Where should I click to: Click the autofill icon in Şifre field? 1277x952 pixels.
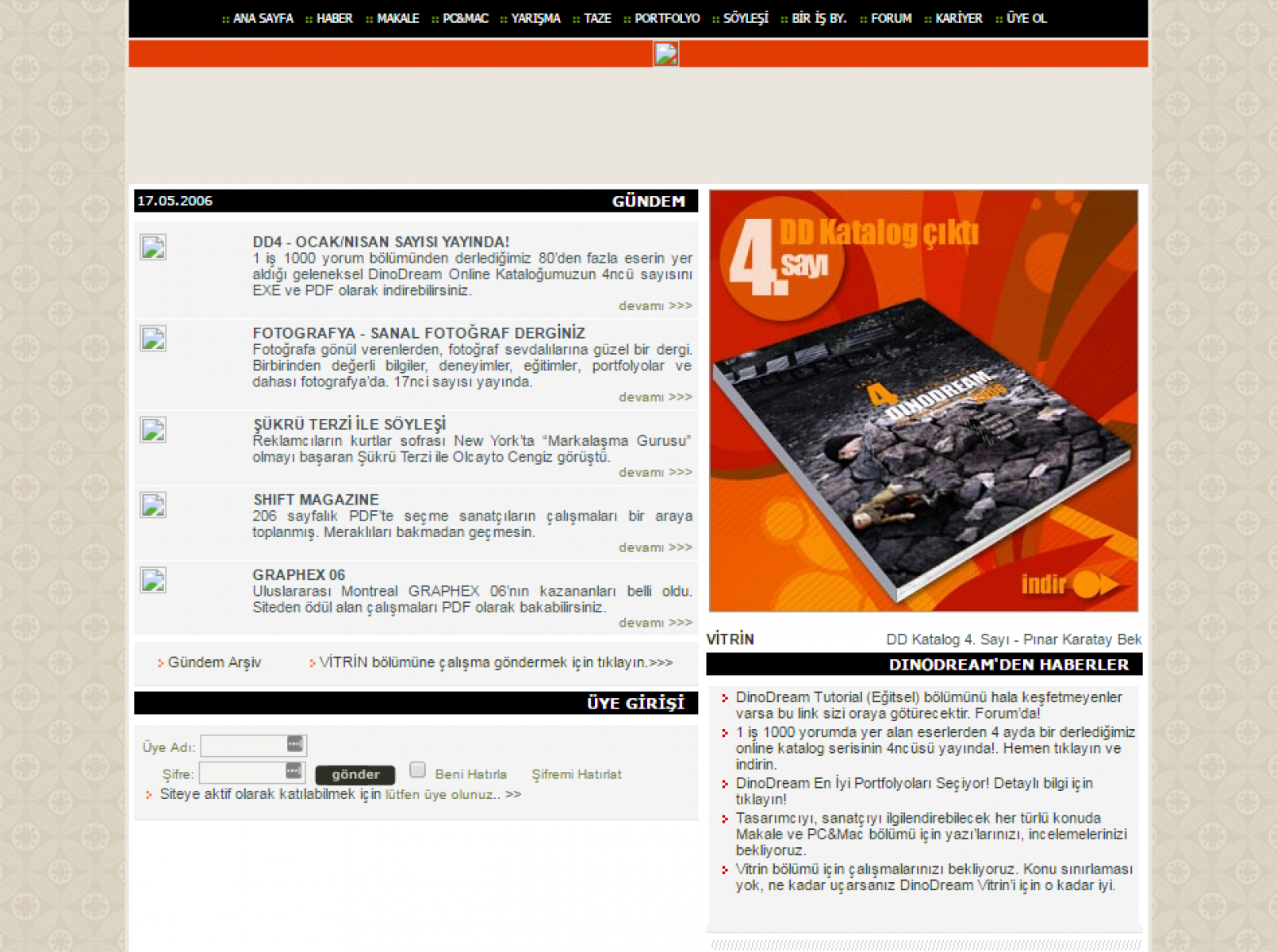point(293,771)
